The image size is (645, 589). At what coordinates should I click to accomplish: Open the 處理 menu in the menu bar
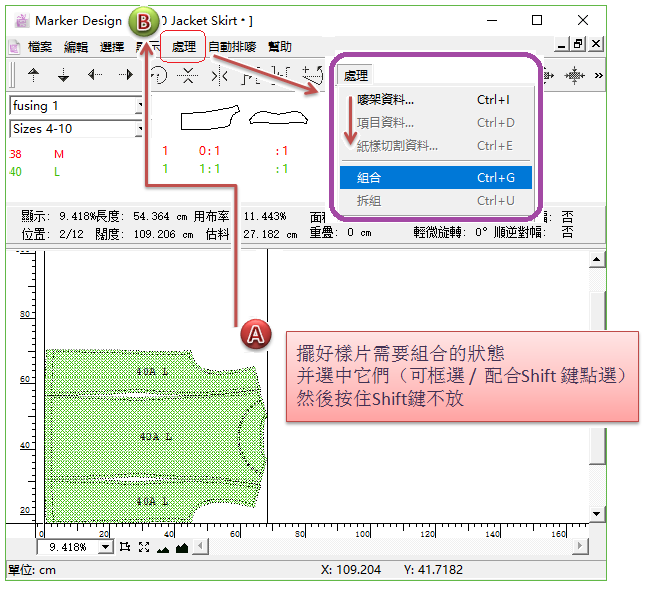184,46
